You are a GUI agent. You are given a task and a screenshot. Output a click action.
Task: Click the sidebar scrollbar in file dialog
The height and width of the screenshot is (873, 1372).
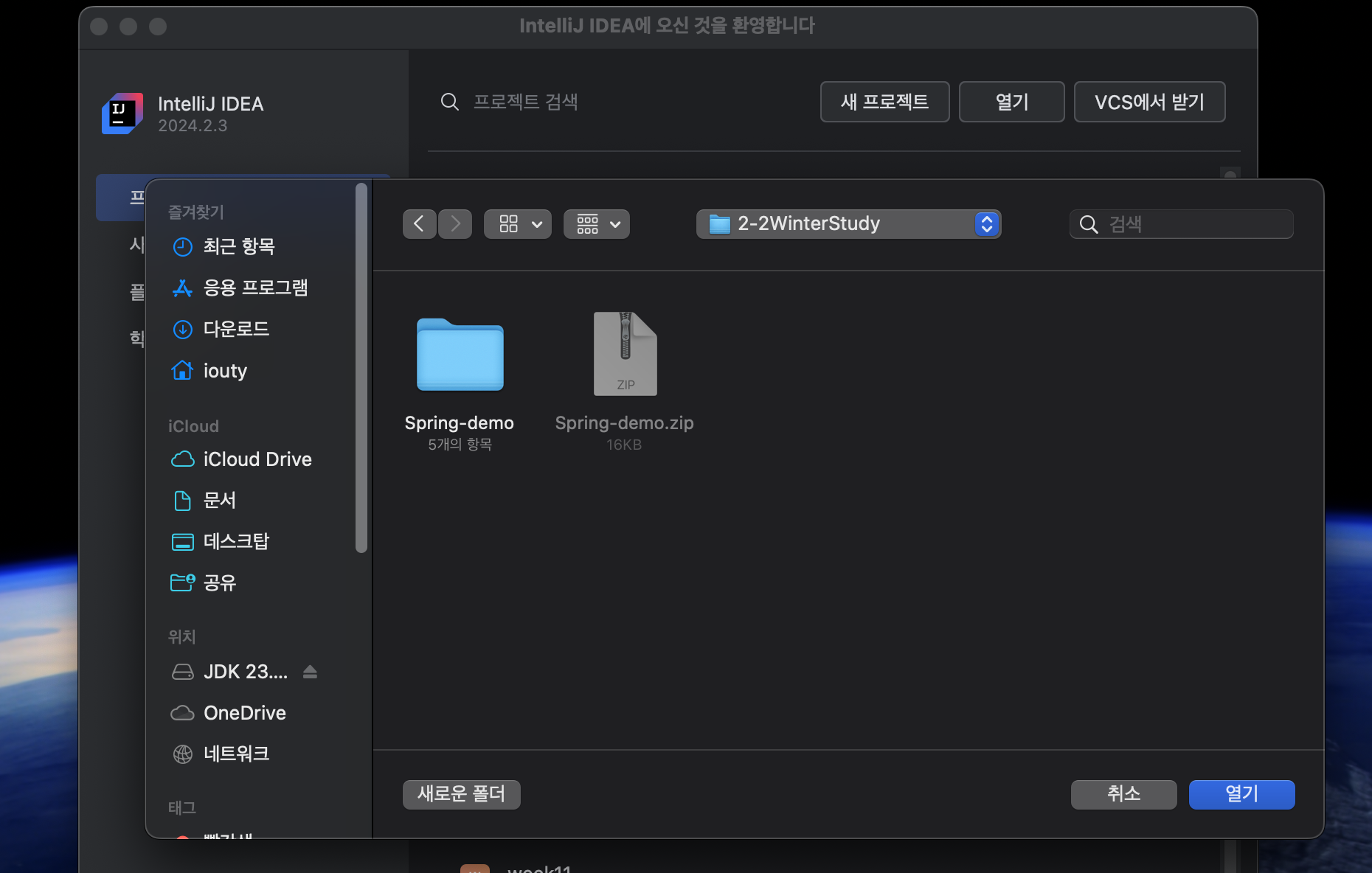click(361, 367)
